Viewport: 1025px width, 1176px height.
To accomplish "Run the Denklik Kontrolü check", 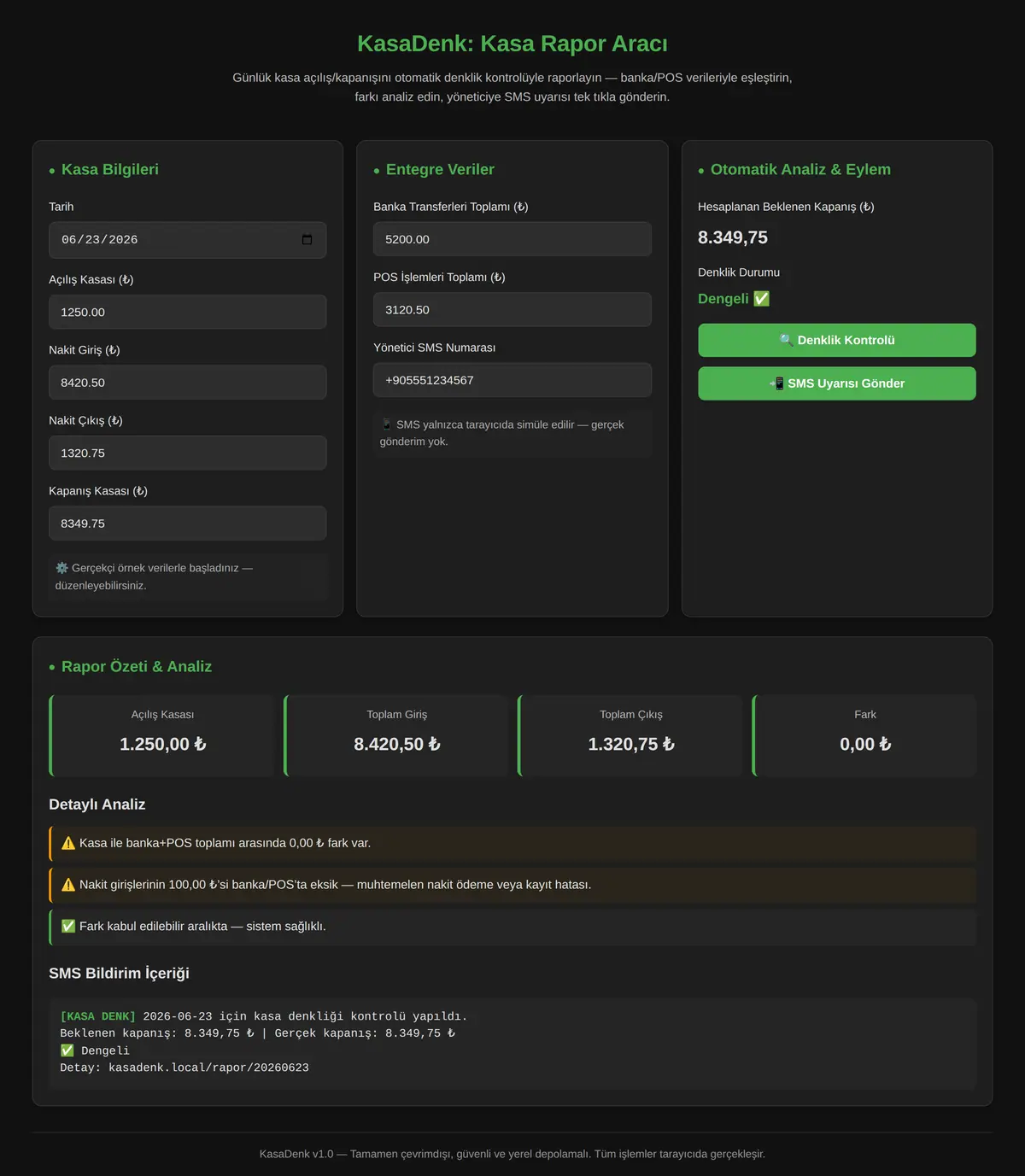I will click(837, 340).
